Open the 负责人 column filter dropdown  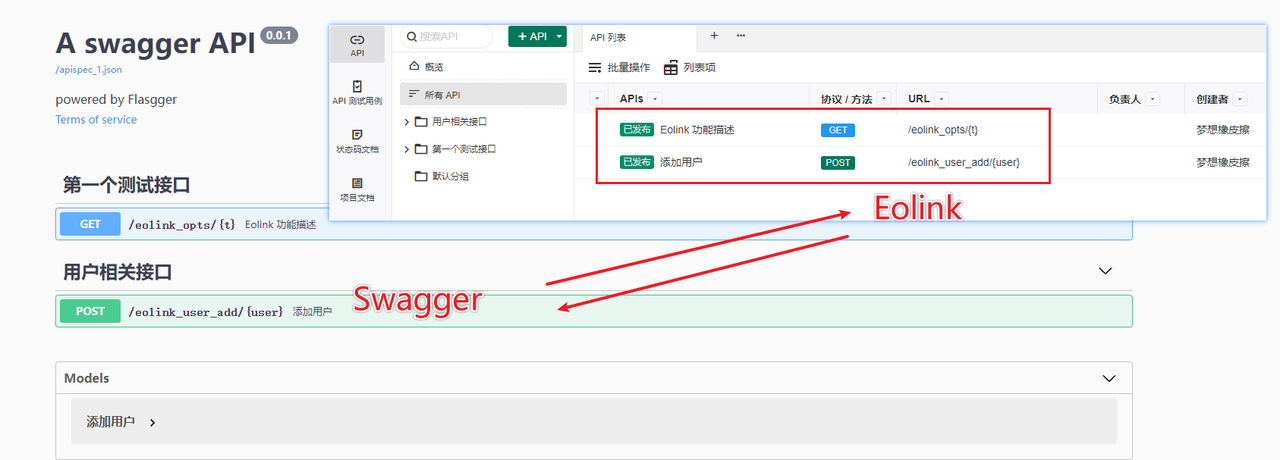tap(1152, 99)
